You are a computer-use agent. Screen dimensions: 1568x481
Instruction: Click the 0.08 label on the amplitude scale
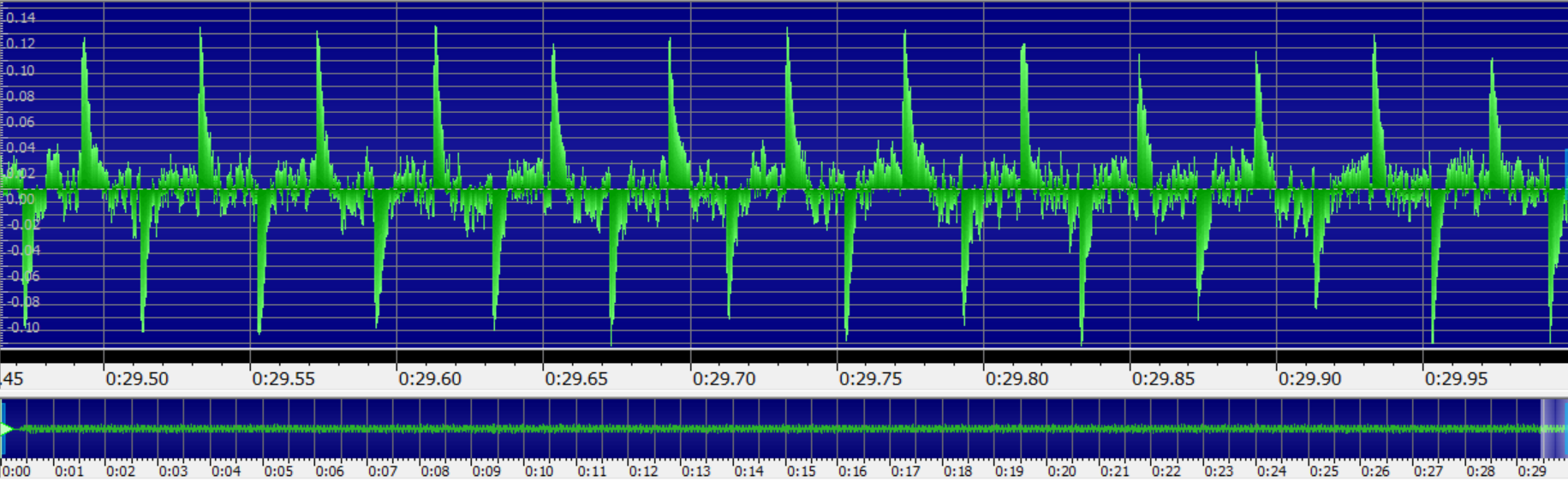pyautogui.click(x=21, y=97)
